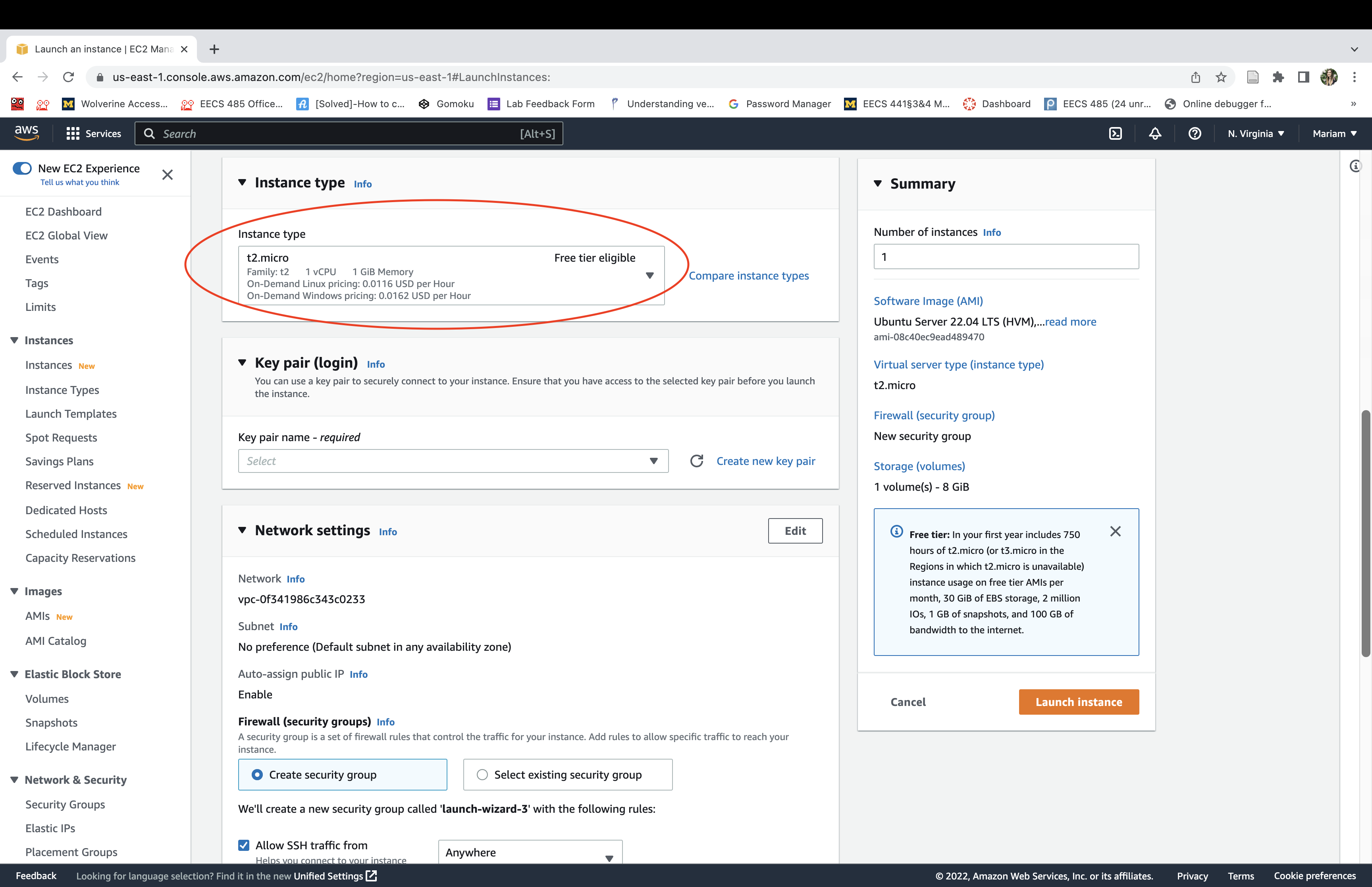The width and height of the screenshot is (1372, 887).
Task: Open the AWS help question mark icon
Action: coord(1195,134)
